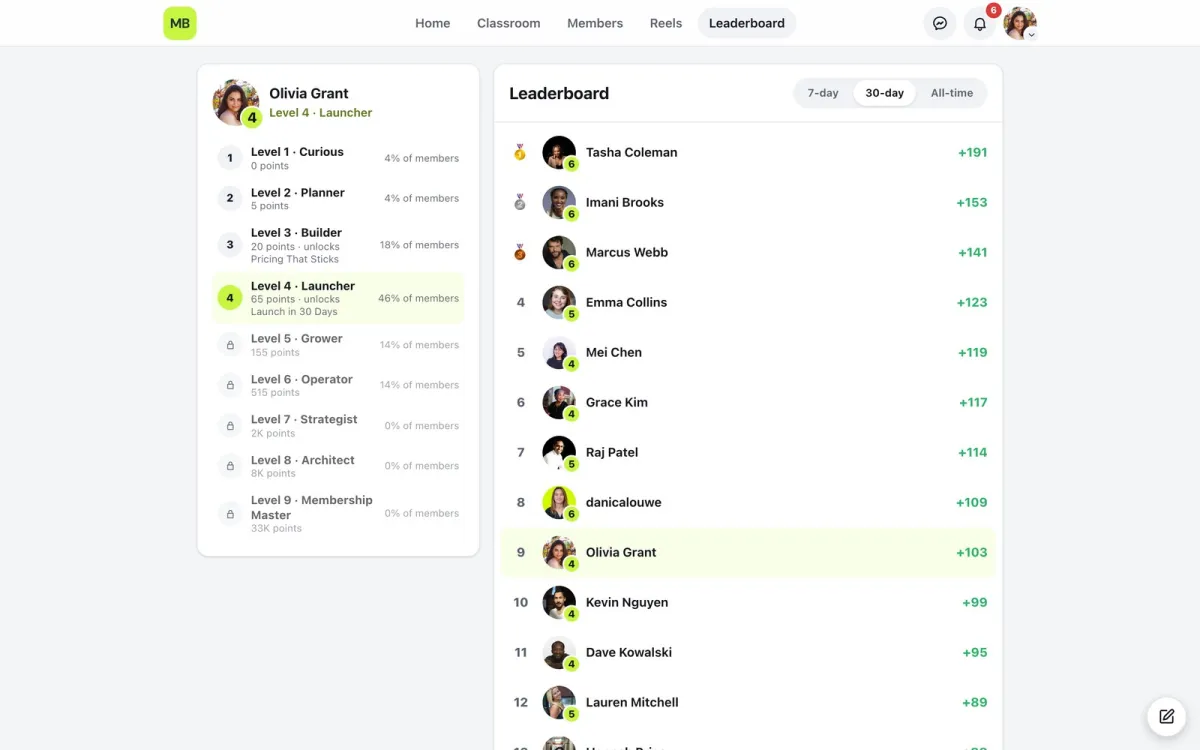Open Raj Patel's avatar
This screenshot has height=750, width=1200.
tap(559, 452)
